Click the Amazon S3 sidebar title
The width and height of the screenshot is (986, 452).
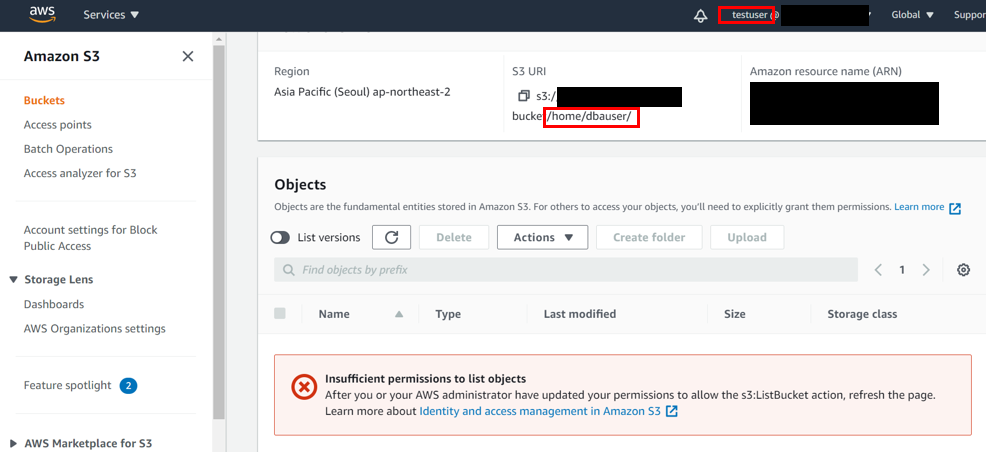[x=62, y=57]
